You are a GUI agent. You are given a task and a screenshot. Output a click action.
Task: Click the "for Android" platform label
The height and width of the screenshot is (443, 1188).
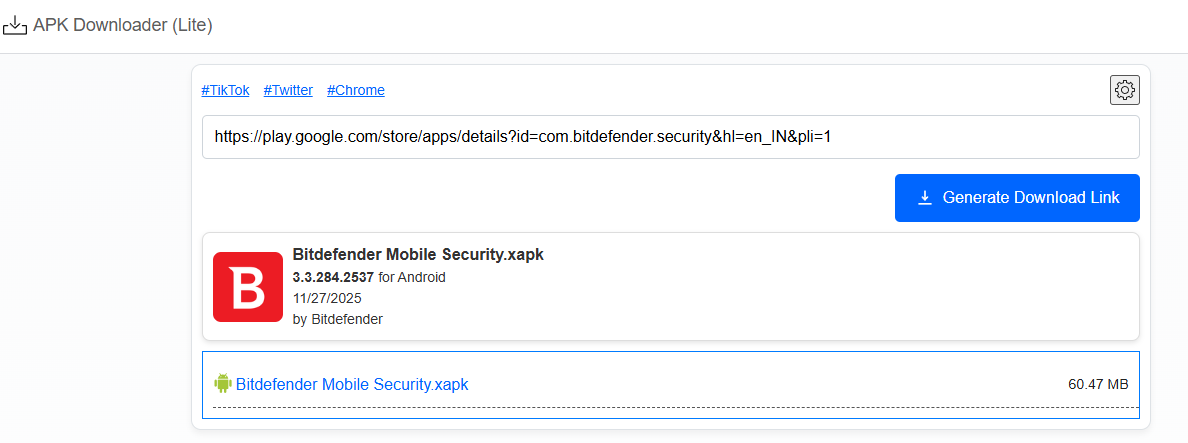(412, 277)
